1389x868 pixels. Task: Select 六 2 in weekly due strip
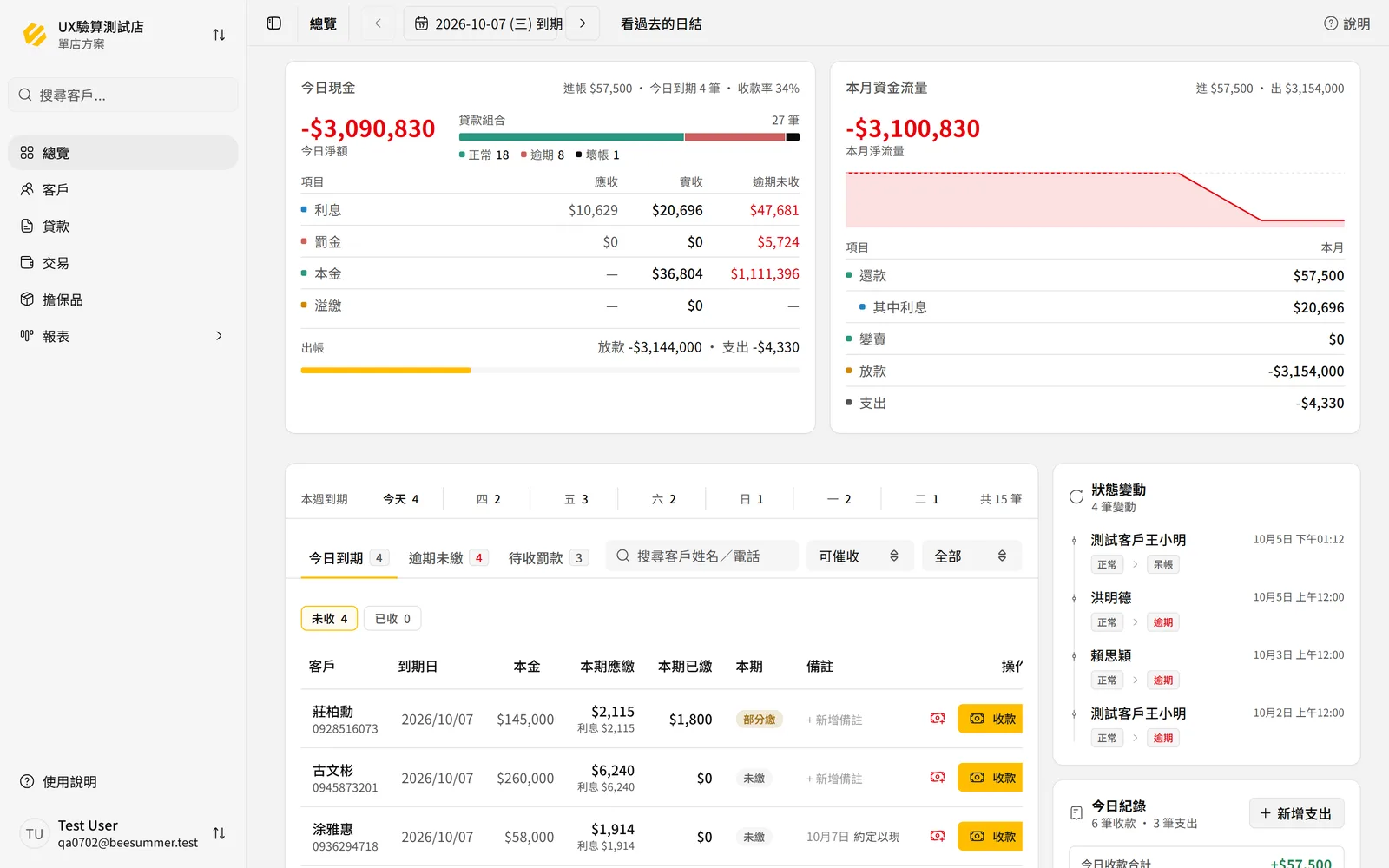[x=664, y=499]
